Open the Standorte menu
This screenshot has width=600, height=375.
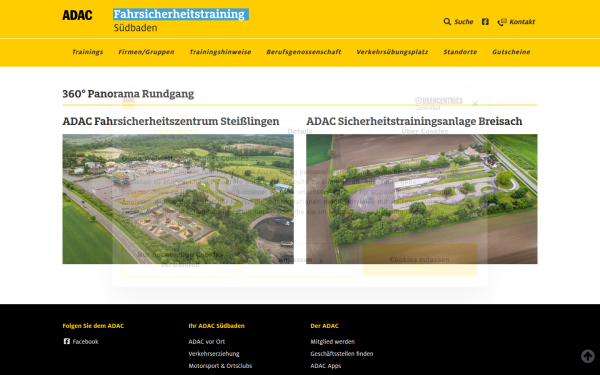tap(460, 52)
